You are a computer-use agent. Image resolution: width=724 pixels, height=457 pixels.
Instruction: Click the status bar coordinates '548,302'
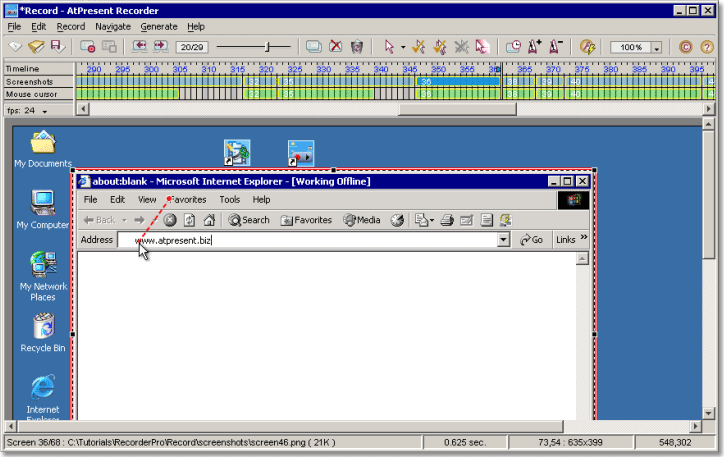point(675,442)
